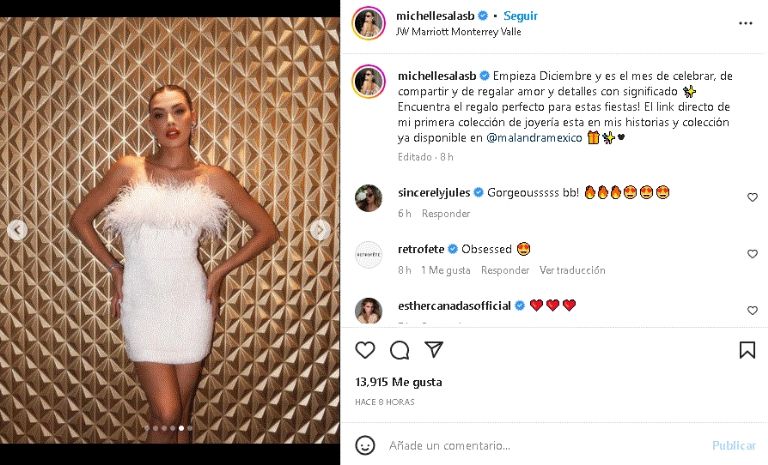Image resolution: width=768 pixels, height=465 pixels.
Task: Save the post with the bookmark icon
Action: (x=747, y=350)
